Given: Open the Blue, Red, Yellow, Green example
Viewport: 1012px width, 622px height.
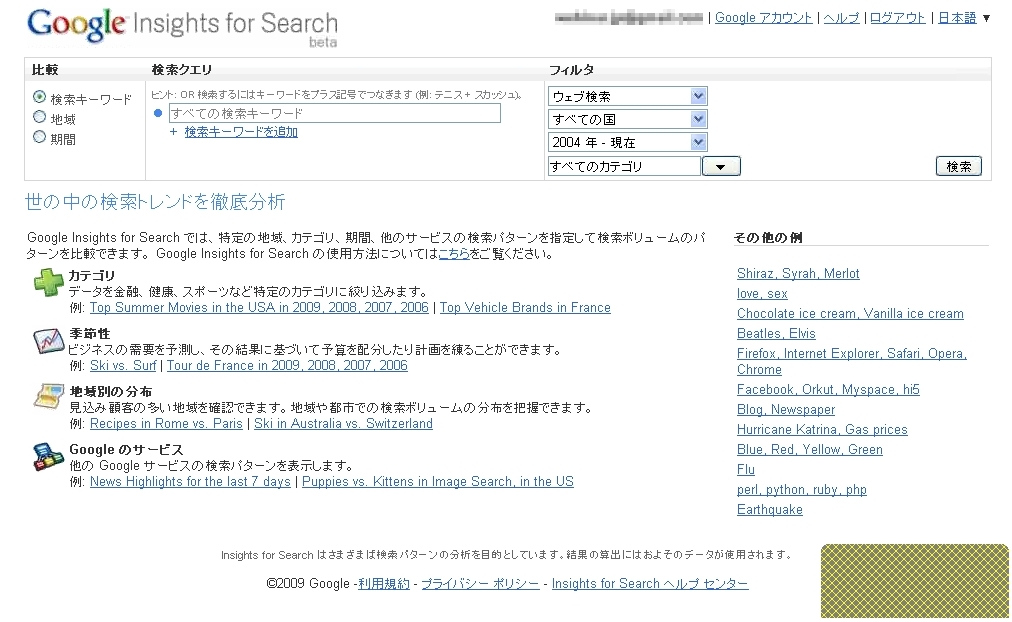Looking at the screenshot, I should (x=810, y=450).
